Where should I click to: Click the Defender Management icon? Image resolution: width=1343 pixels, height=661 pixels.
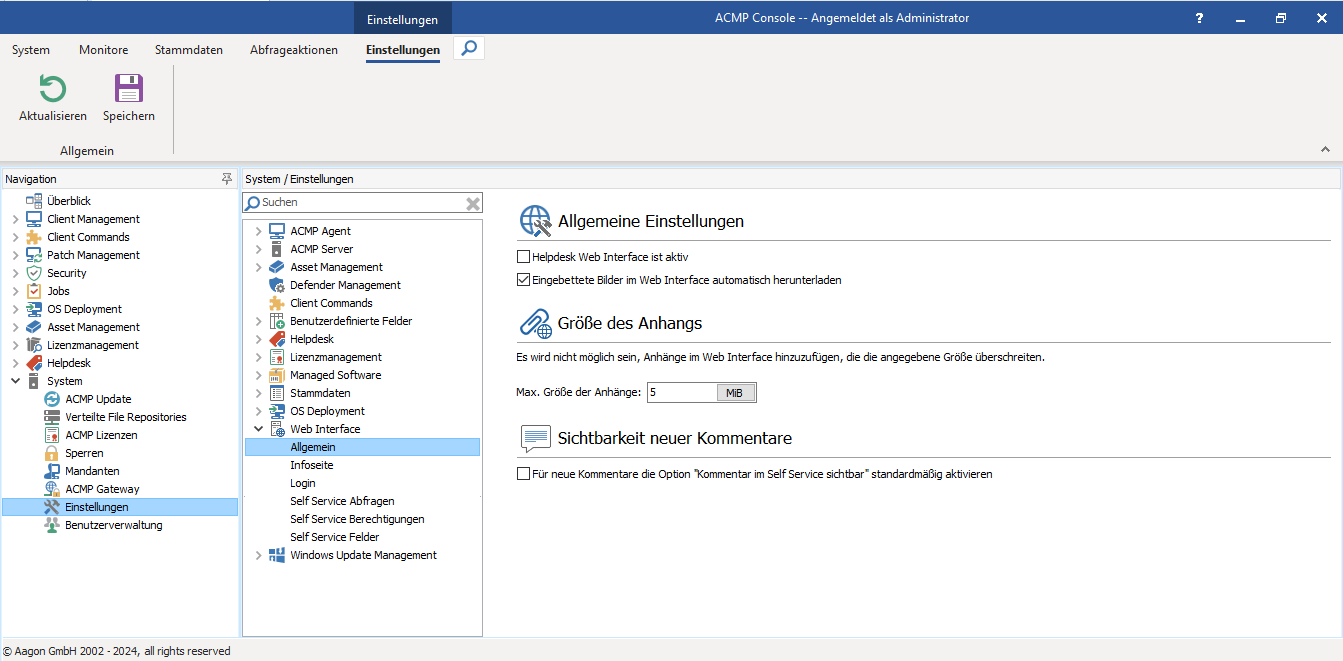(274, 285)
